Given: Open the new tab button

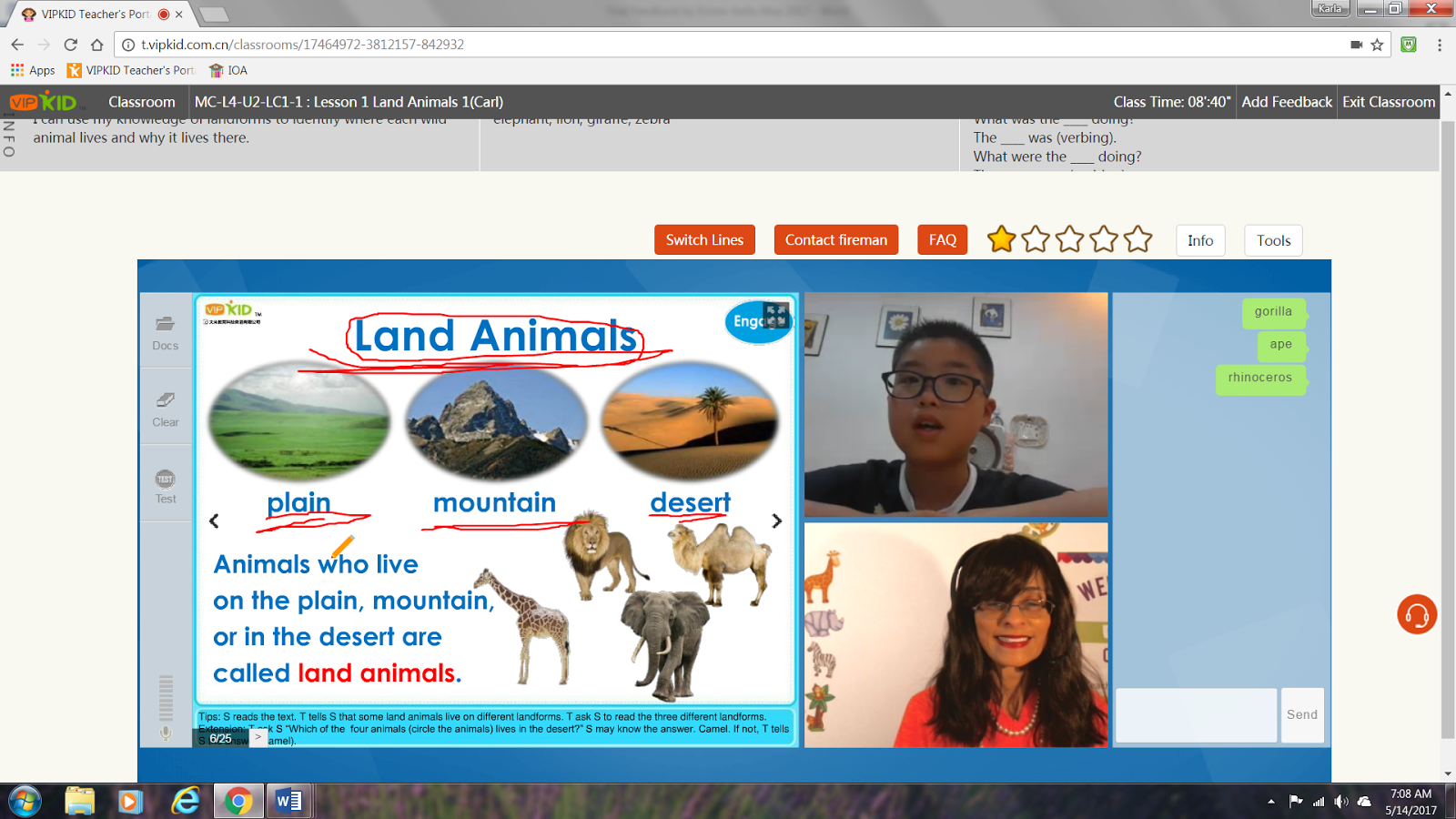Looking at the screenshot, I should pyautogui.click(x=214, y=15).
